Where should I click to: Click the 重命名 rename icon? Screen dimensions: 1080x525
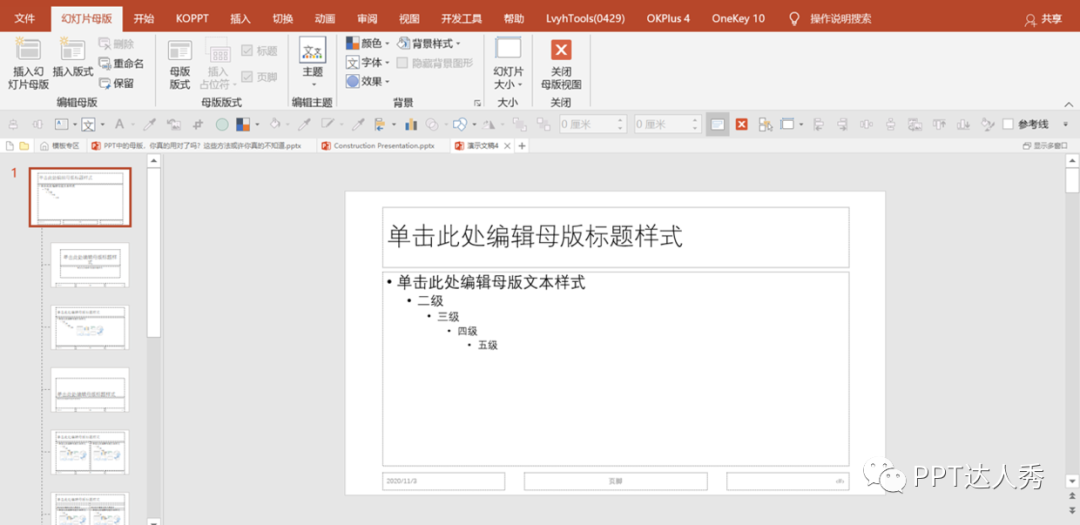point(105,63)
